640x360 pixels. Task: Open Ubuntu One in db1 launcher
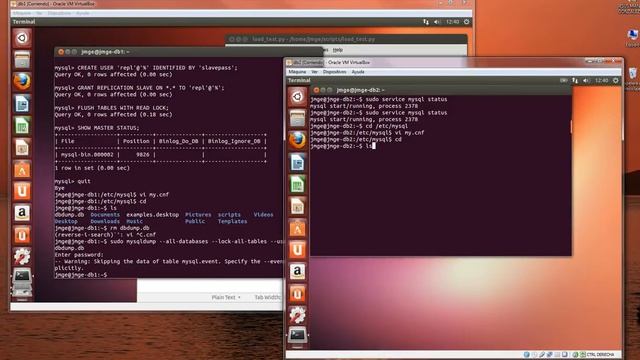coord(22,191)
